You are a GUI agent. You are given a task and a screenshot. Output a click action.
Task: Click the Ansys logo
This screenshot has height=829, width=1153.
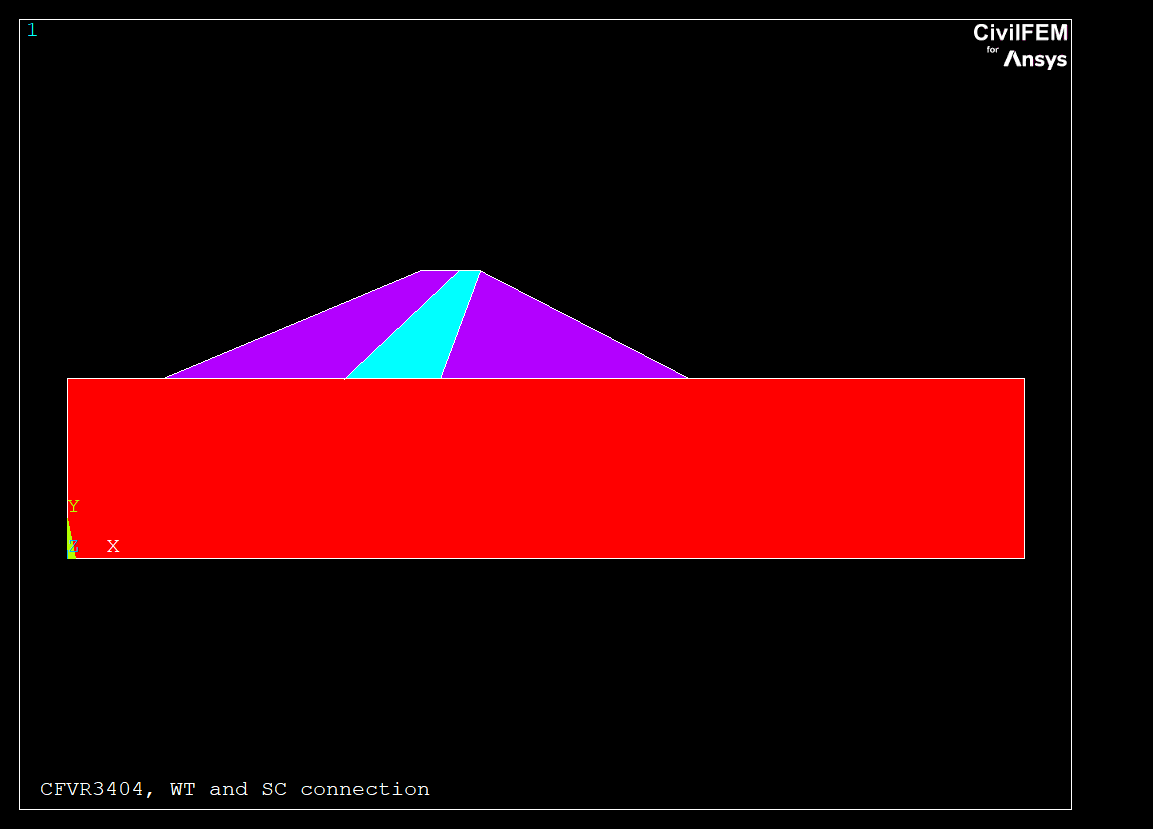point(1035,60)
